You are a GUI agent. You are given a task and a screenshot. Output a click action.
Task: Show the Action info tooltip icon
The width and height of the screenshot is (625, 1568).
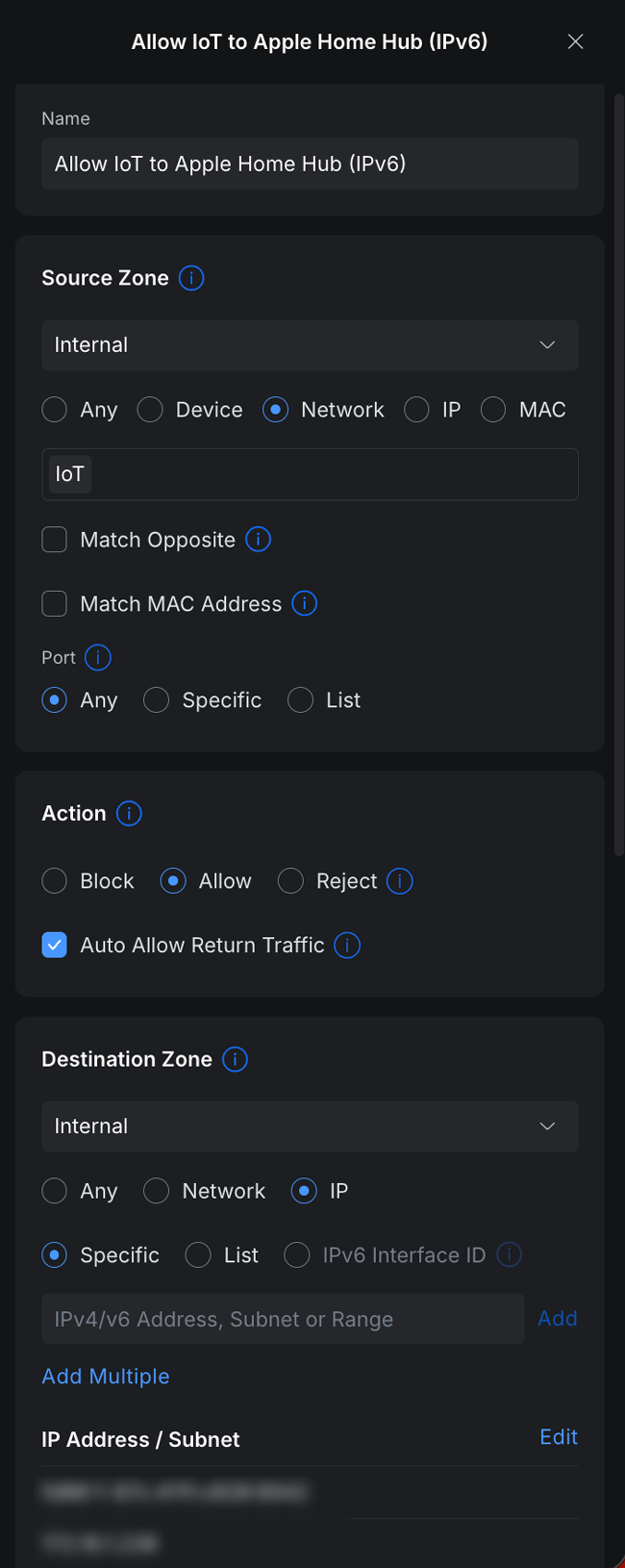[129, 813]
